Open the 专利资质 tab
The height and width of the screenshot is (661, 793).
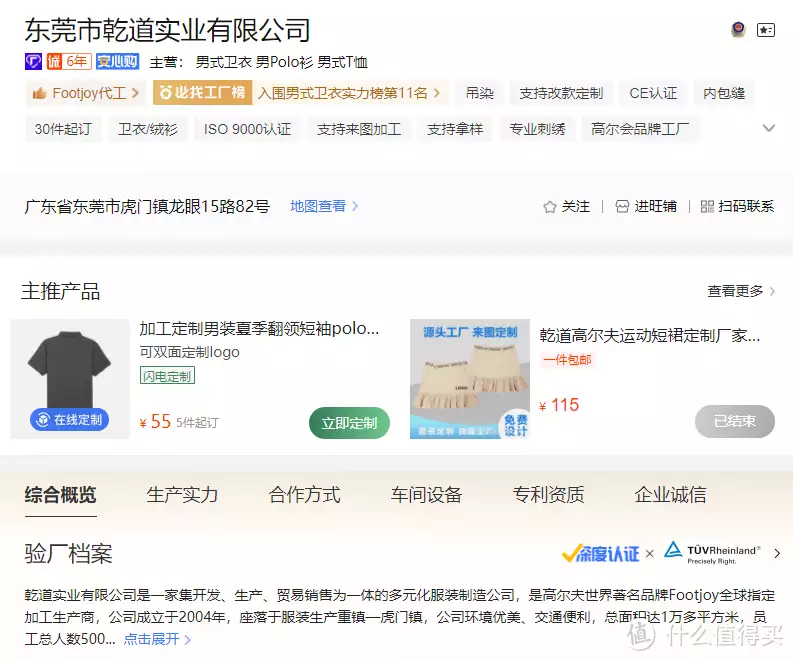pyautogui.click(x=548, y=494)
